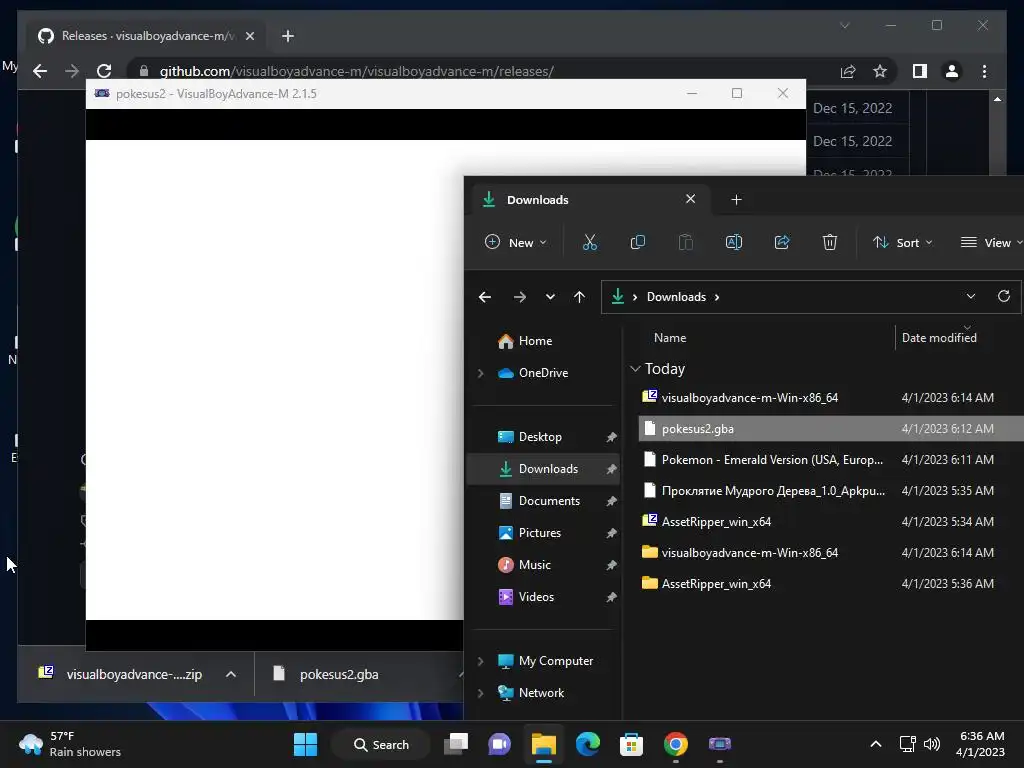1024x768 pixels.
Task: Open the weather widget on taskbar
Action: 70,744
